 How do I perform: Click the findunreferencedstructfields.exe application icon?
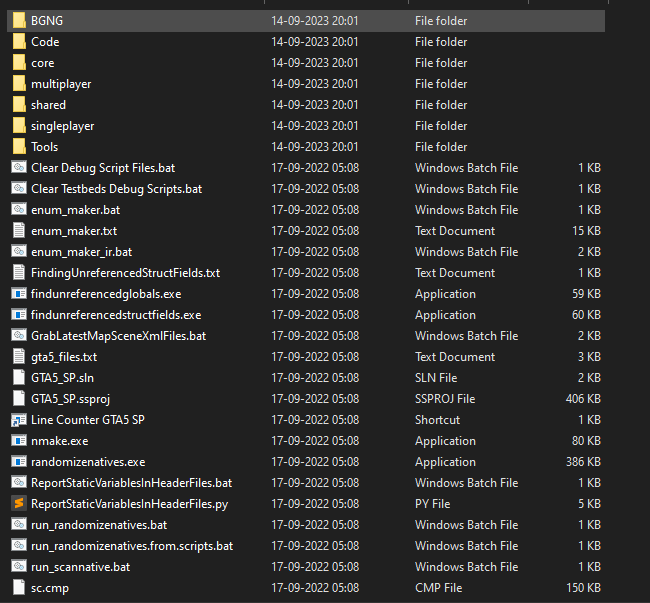pyautogui.click(x=19, y=315)
